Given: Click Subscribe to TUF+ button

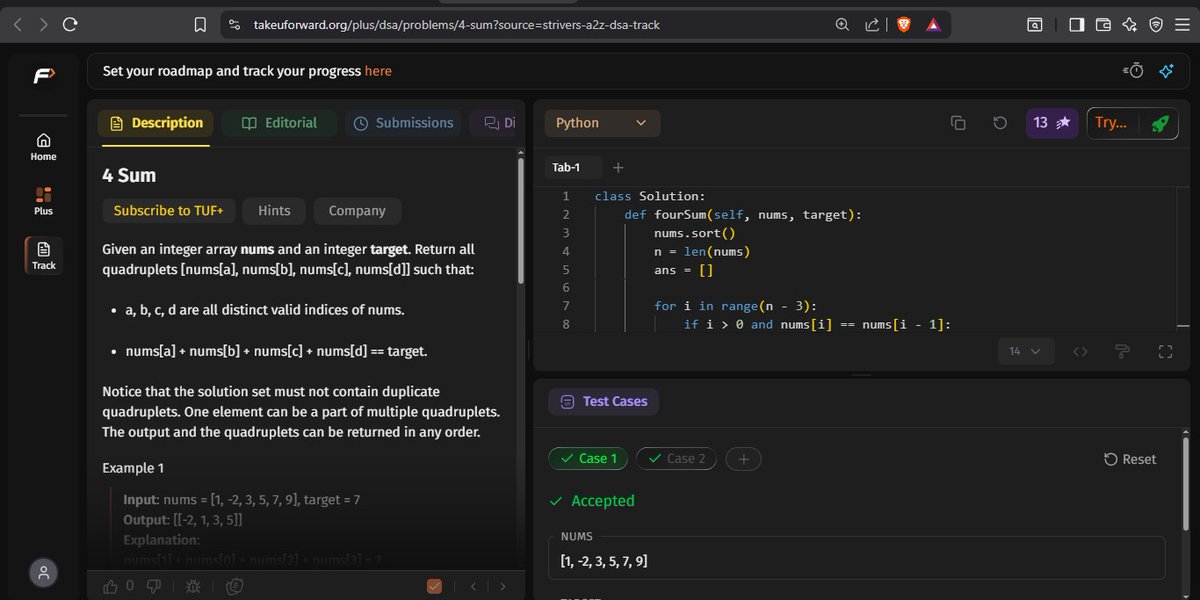Looking at the screenshot, I should (x=167, y=211).
